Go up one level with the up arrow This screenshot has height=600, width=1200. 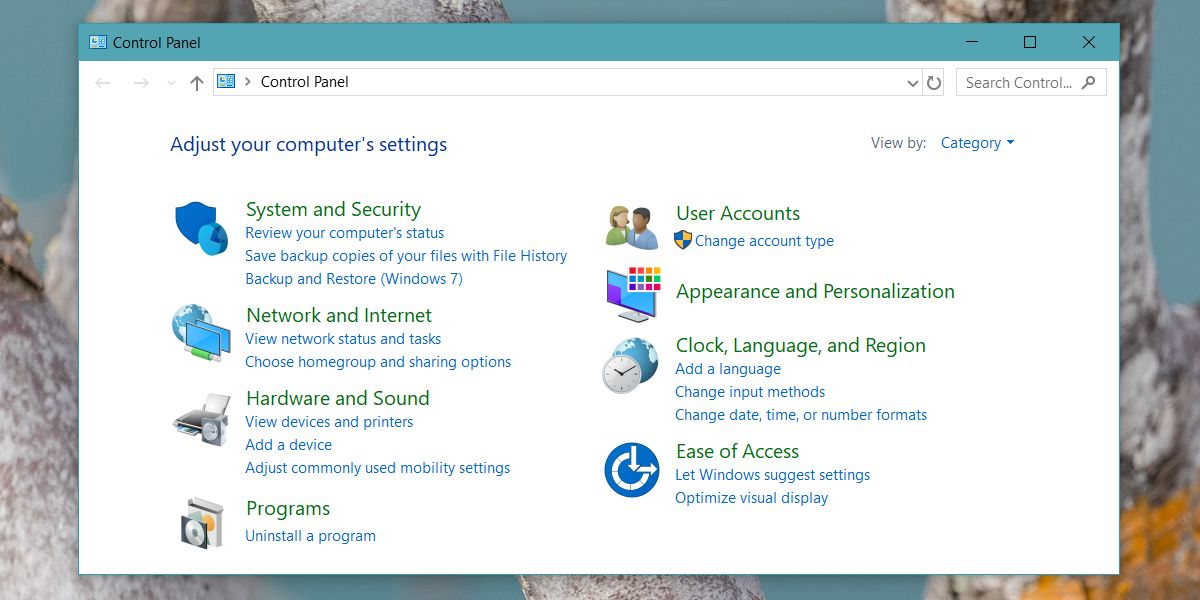coord(196,83)
